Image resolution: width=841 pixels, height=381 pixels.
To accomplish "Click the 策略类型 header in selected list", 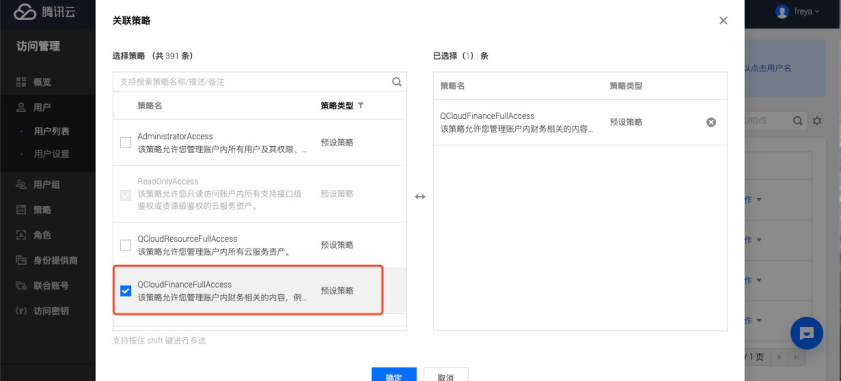I will pyautogui.click(x=626, y=86).
